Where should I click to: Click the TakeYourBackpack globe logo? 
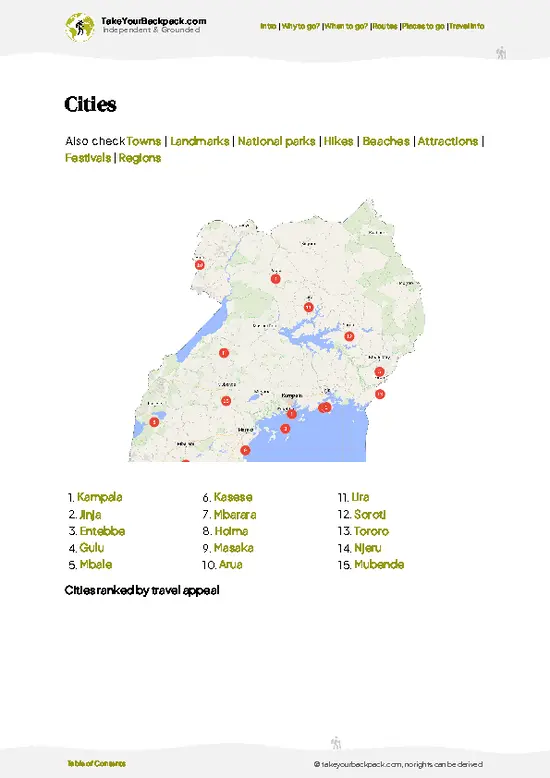(x=79, y=27)
